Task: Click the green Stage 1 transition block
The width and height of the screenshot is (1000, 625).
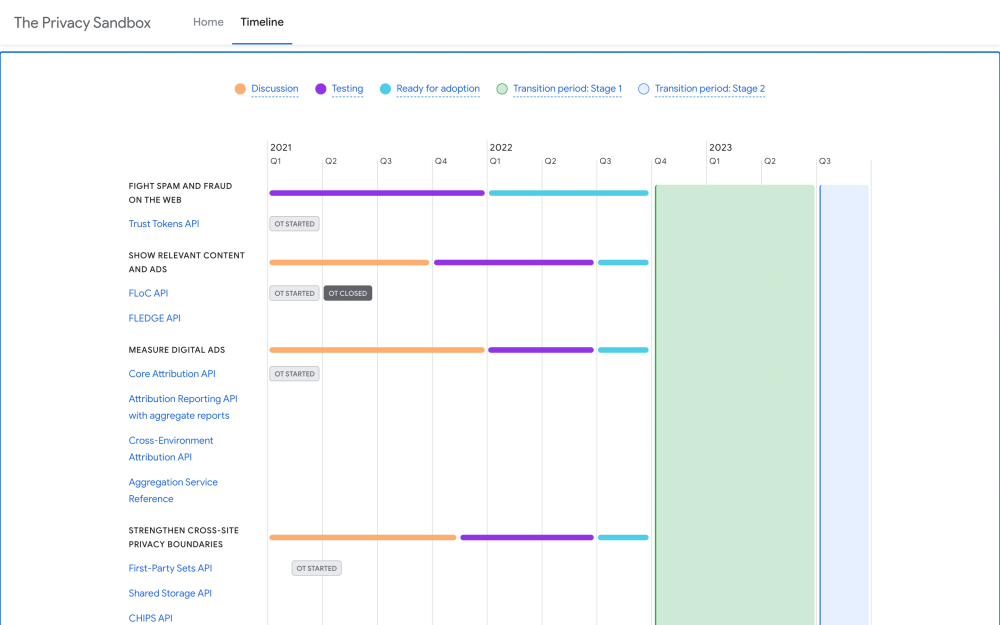Action: coord(735,400)
